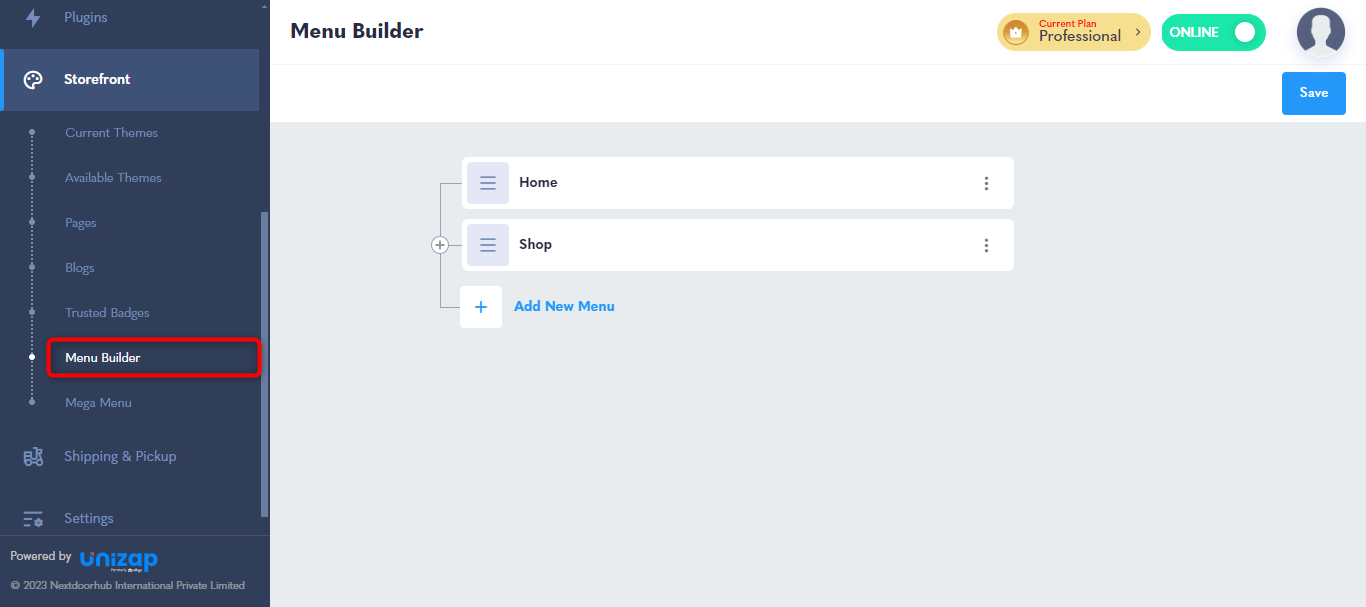Viewport: 1366px width, 607px height.
Task: Save the menu builder changes
Action: (1314, 93)
